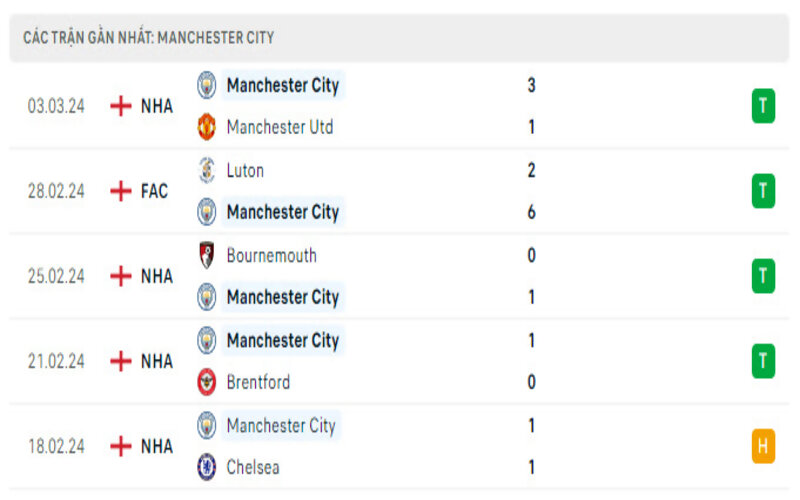Click the Chelsea club crest
This screenshot has height=500, width=800.
coord(207,467)
